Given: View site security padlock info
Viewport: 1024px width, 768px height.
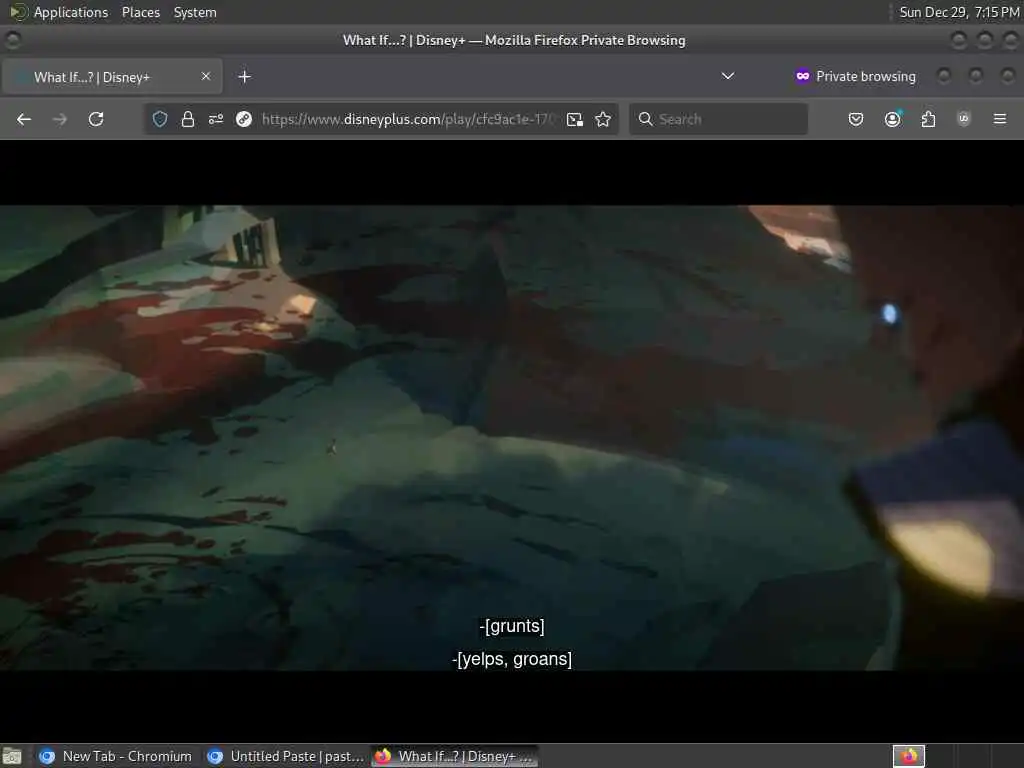Looking at the screenshot, I should (x=188, y=119).
